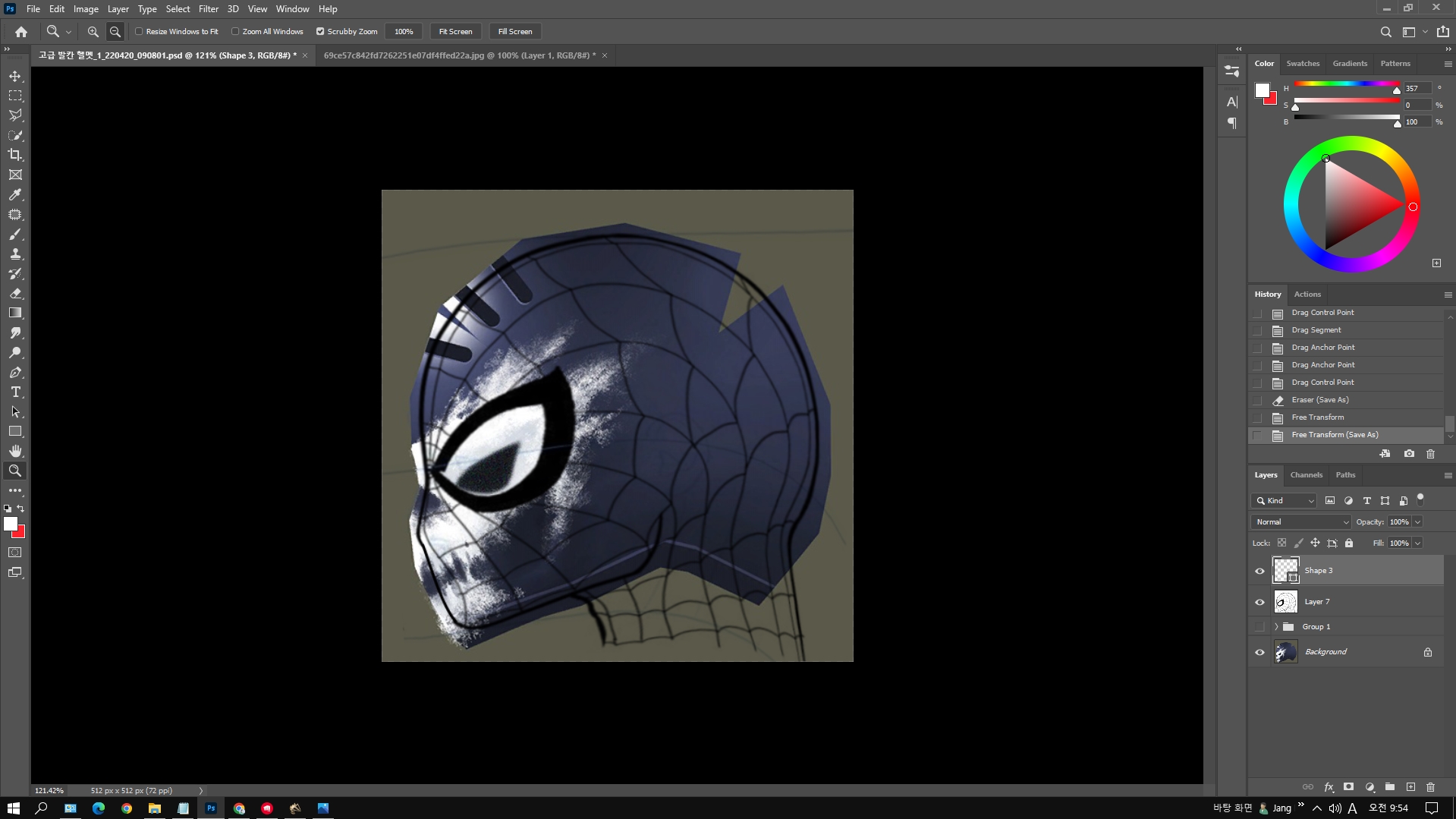This screenshot has width=1456, height=819.
Task: Open the Zoom tool preset dropdown
Action: (68, 32)
